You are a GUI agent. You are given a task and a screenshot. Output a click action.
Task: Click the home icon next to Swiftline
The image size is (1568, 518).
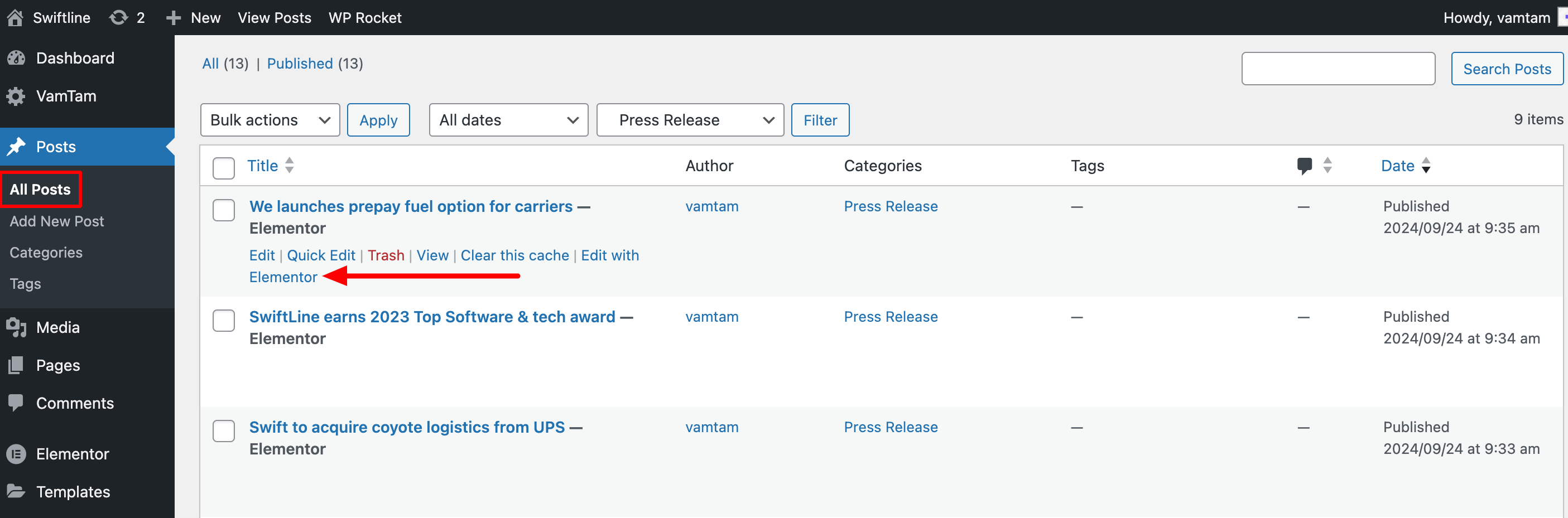(15, 18)
